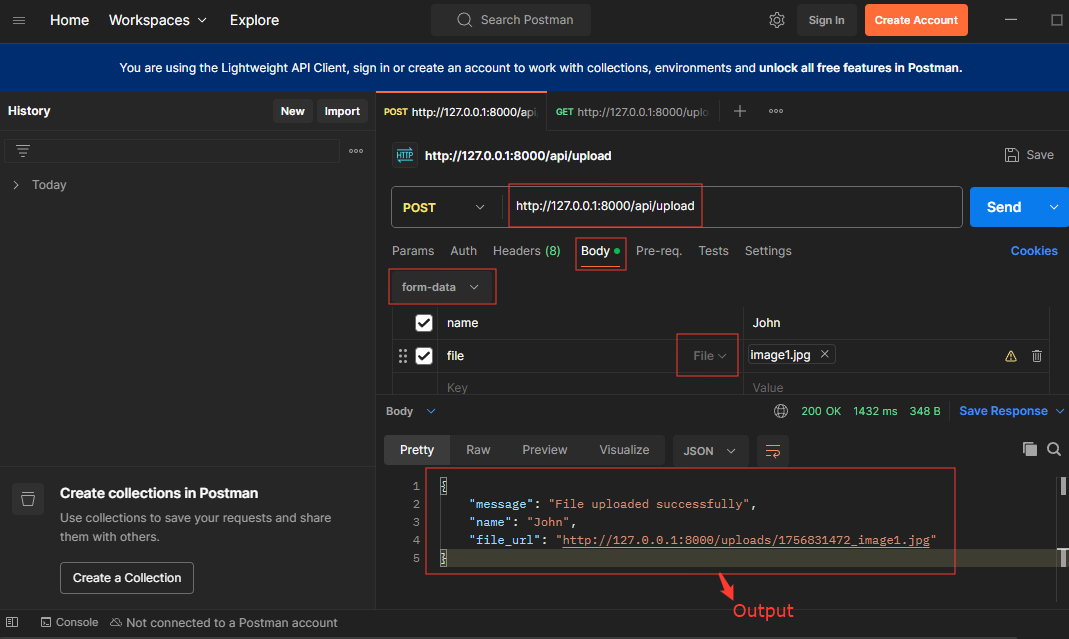This screenshot has height=639, width=1069.
Task: Open the JSON format dropdown
Action: [x=710, y=451]
